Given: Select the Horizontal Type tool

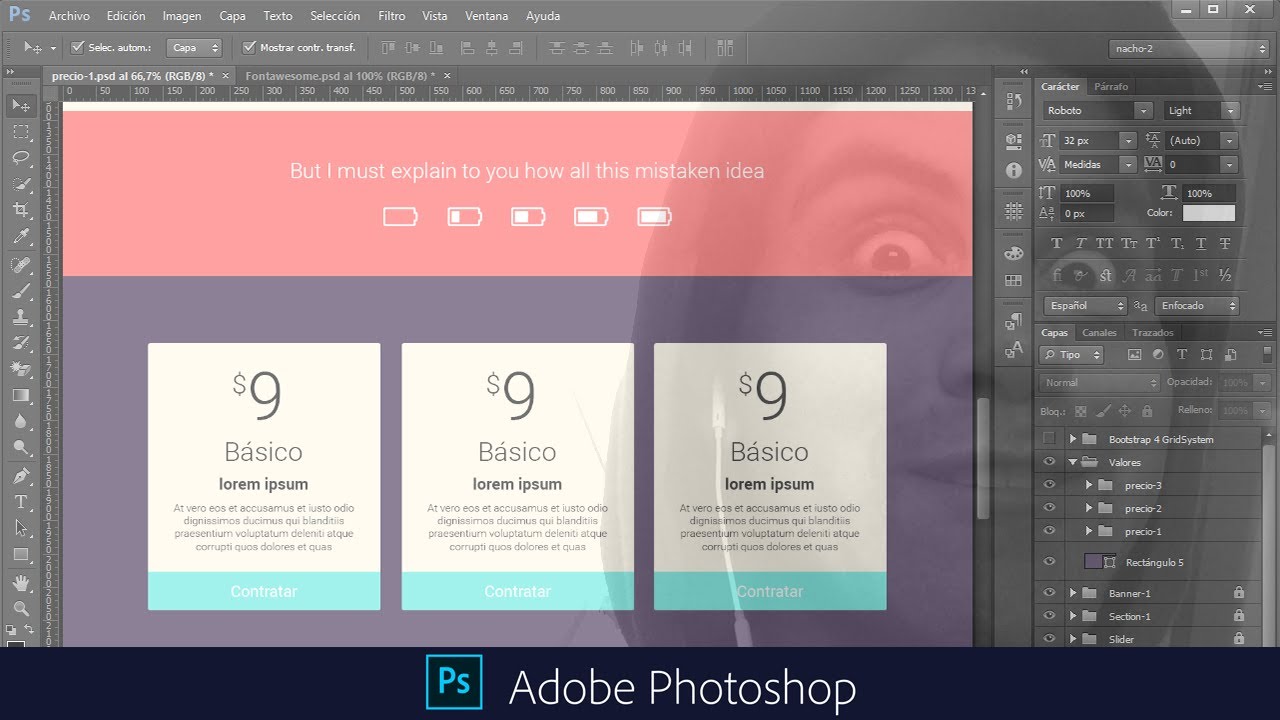Looking at the screenshot, I should 21,501.
